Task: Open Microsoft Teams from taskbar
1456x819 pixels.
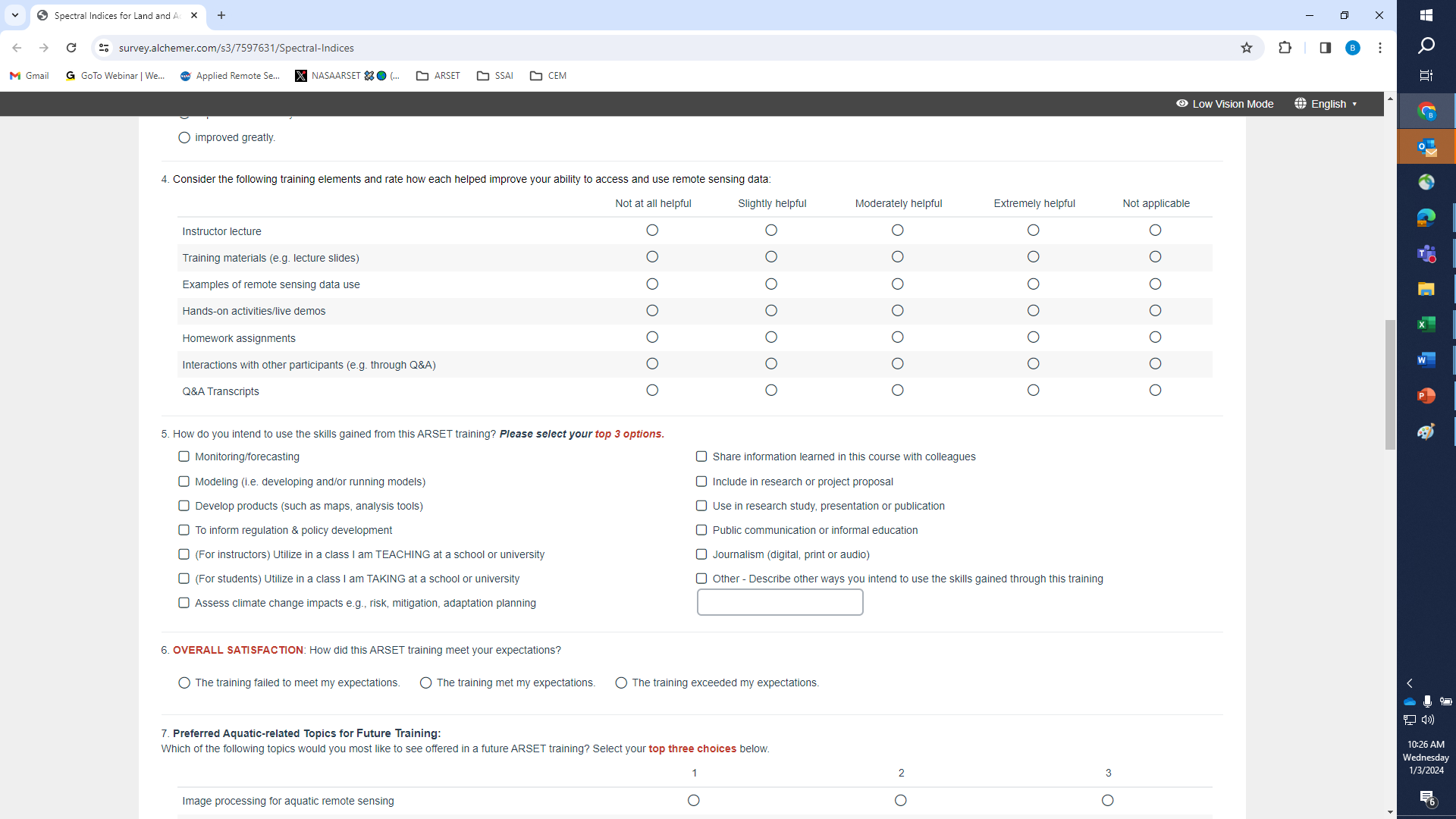Action: point(1426,253)
